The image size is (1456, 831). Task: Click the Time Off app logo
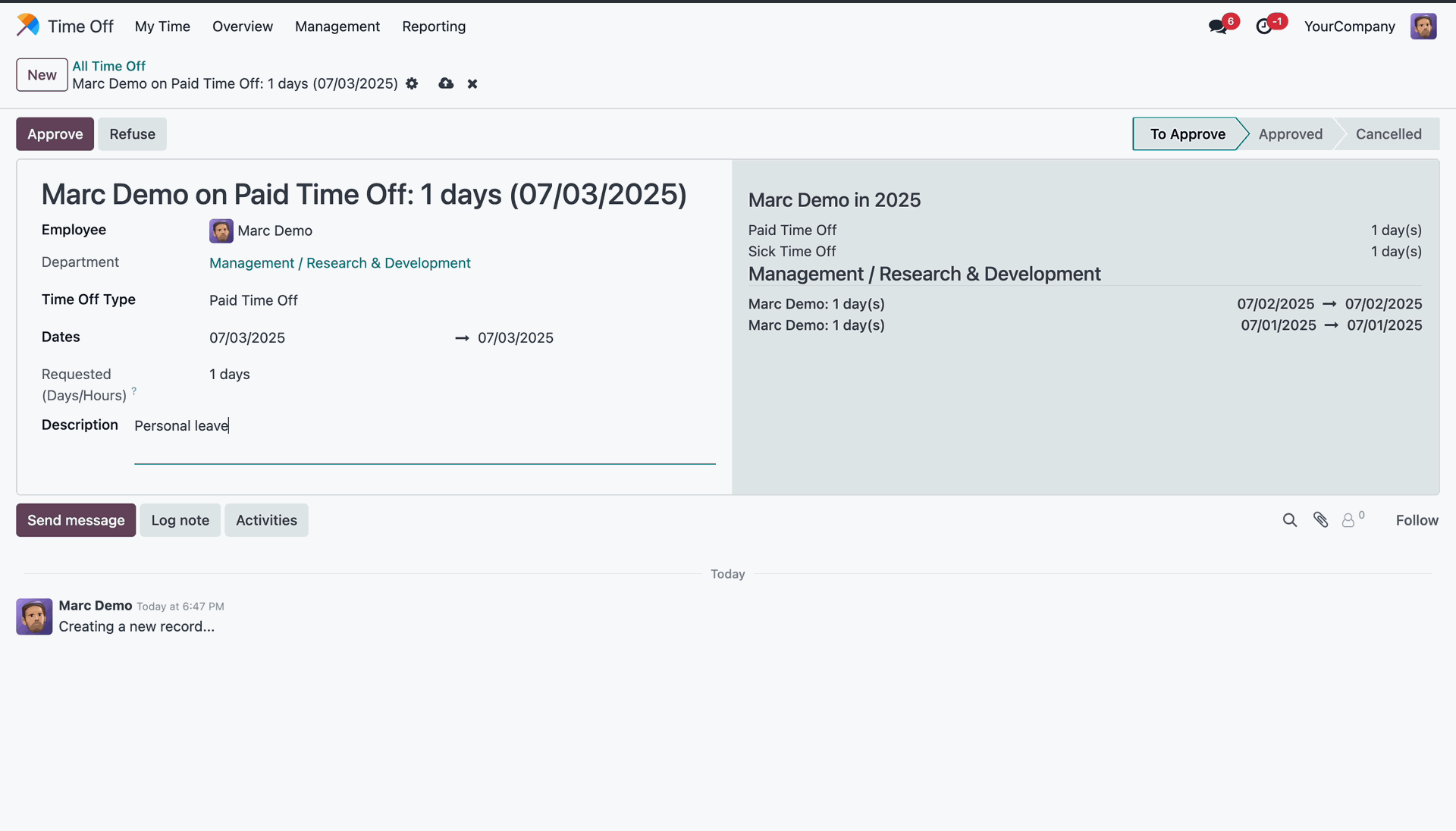coord(28,26)
